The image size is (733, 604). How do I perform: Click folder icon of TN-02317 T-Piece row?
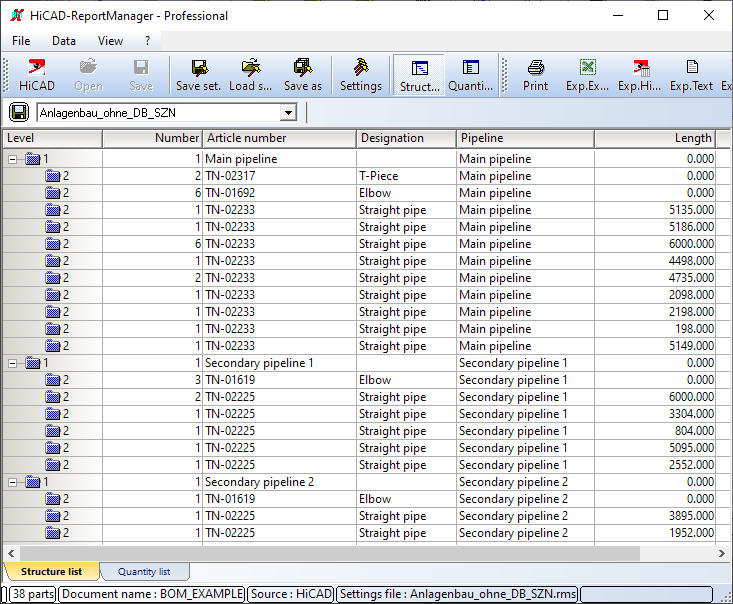pos(53,176)
